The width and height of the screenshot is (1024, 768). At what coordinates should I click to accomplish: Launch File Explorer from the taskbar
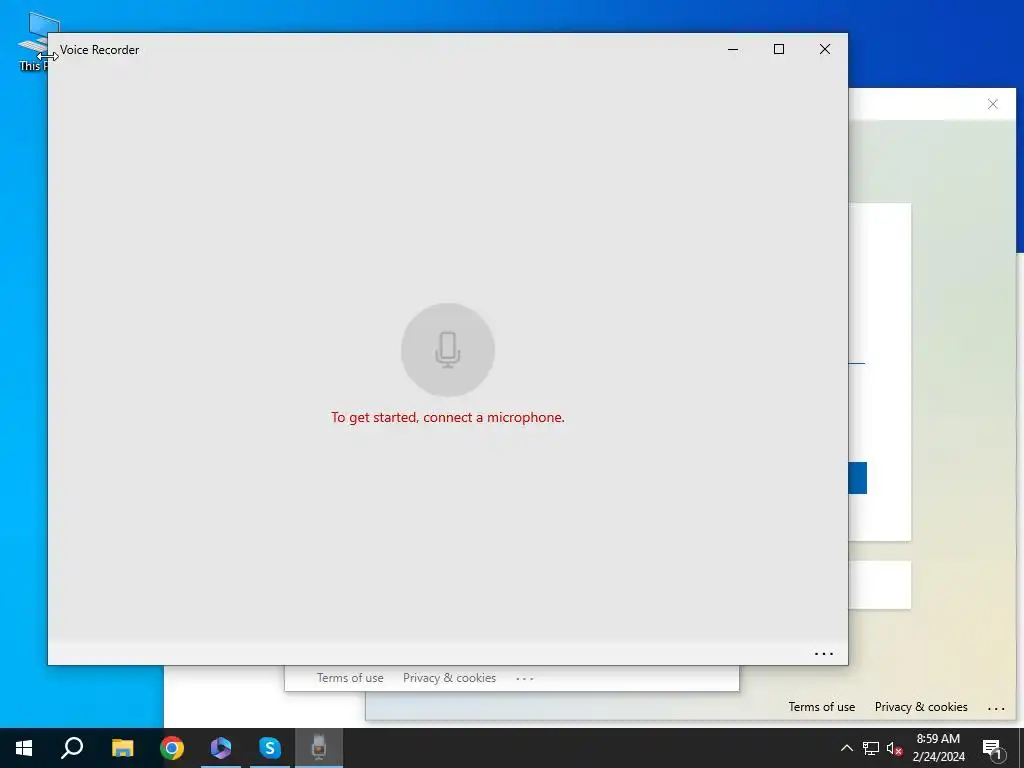[x=122, y=748]
